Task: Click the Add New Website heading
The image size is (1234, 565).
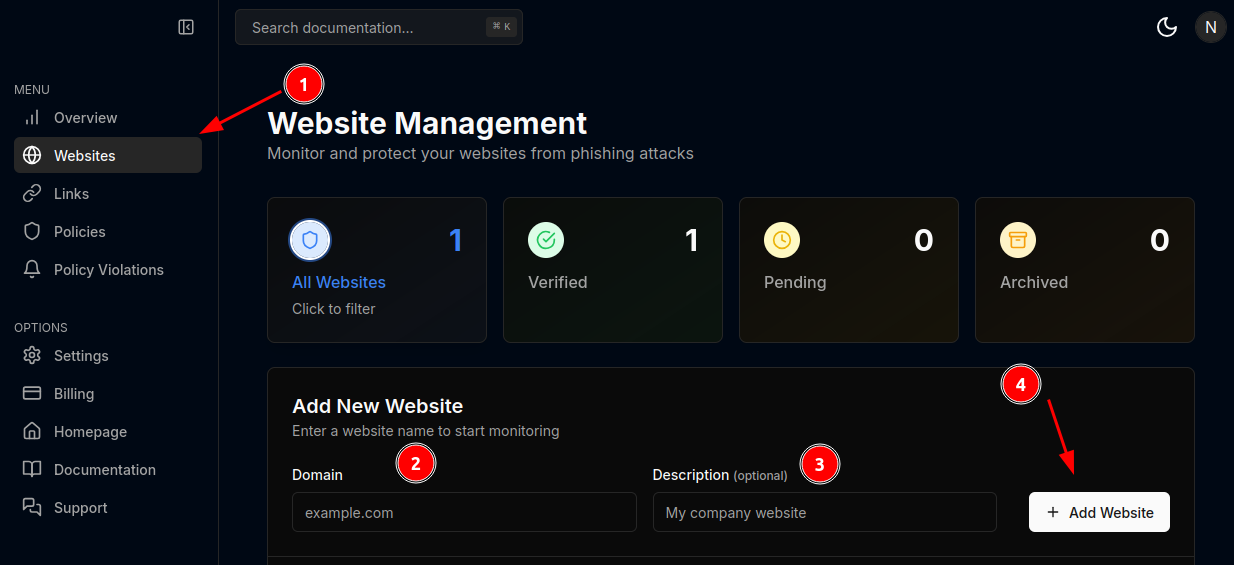Action: point(377,406)
